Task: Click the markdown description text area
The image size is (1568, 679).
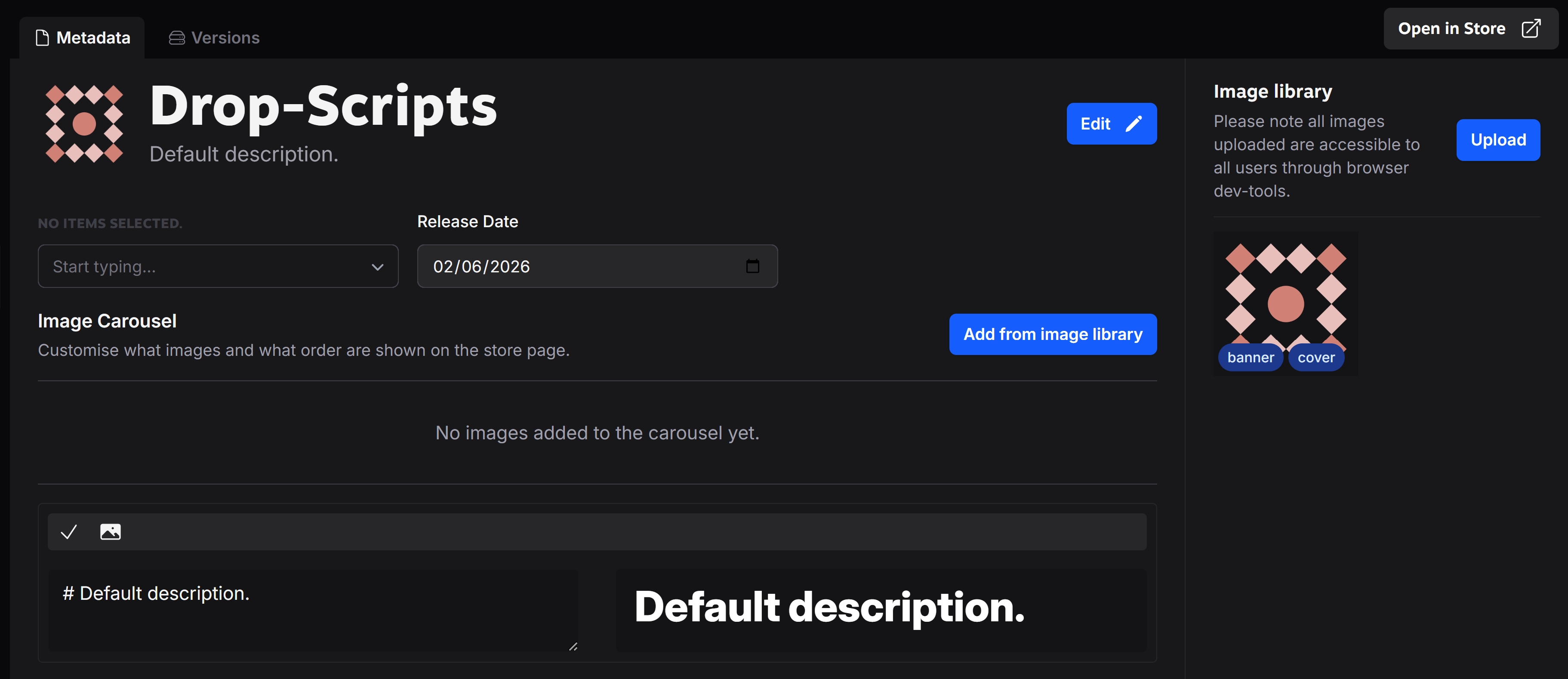Action: click(x=313, y=610)
